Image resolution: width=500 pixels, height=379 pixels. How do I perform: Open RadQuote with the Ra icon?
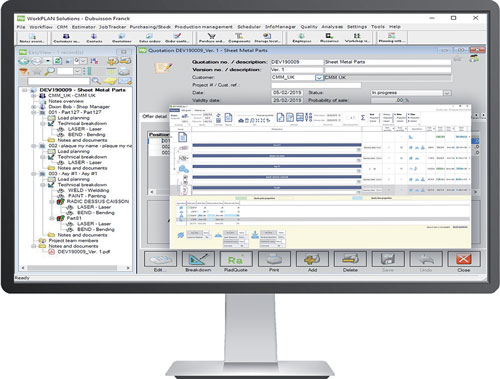(x=236, y=259)
